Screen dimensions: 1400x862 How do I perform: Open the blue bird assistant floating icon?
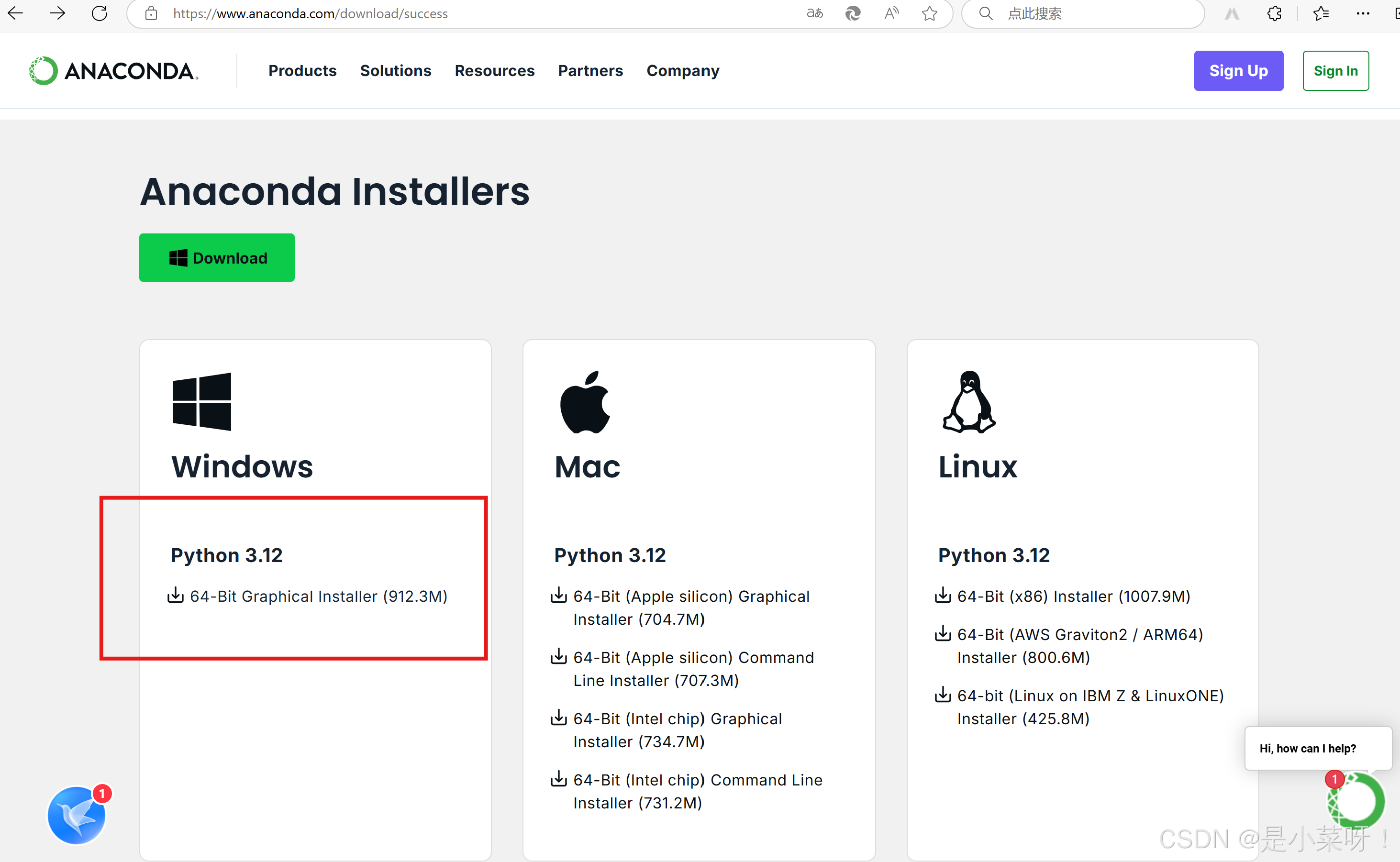point(77,815)
